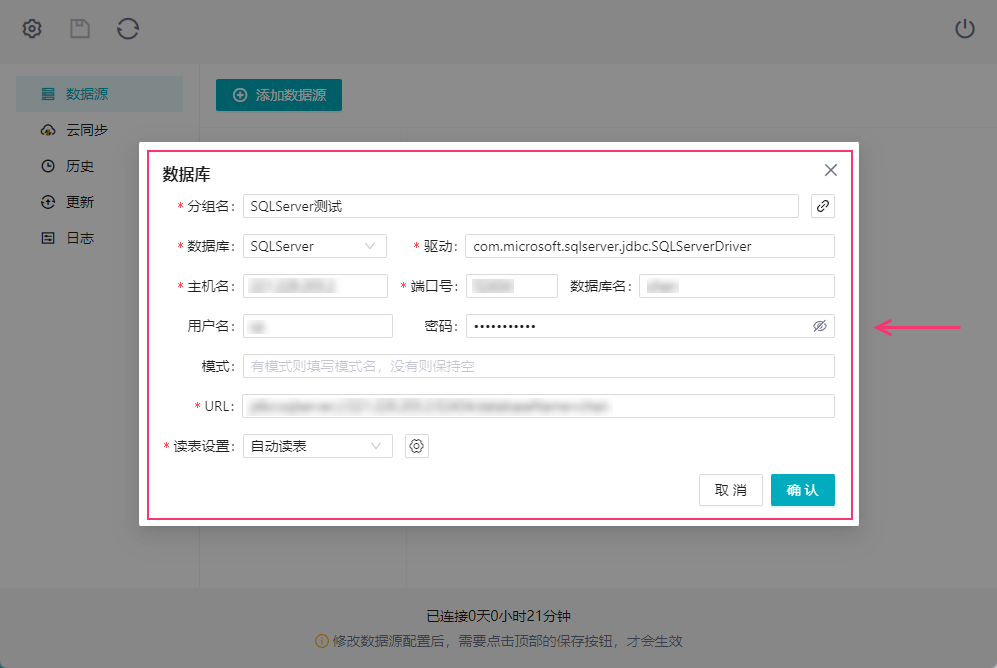
Task: Edit the 分组名 field containing SQLServer测试
Action: point(521,206)
